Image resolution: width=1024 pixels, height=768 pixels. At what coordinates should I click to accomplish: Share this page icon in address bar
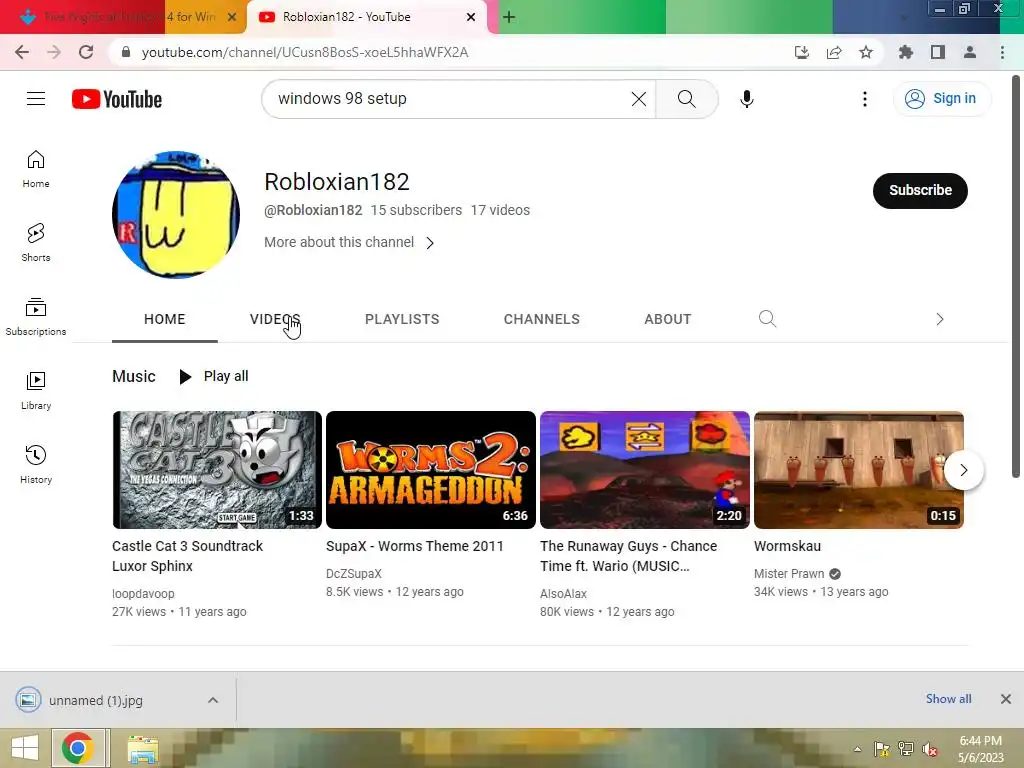[x=834, y=52]
